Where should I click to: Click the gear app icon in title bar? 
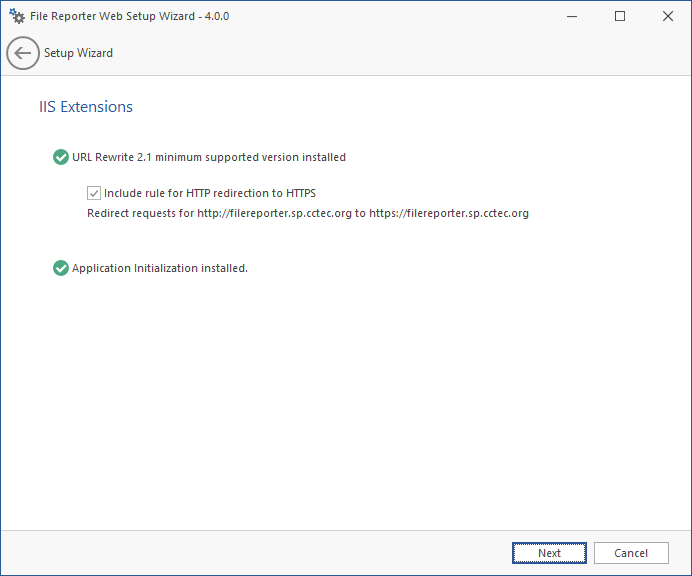click(x=17, y=16)
